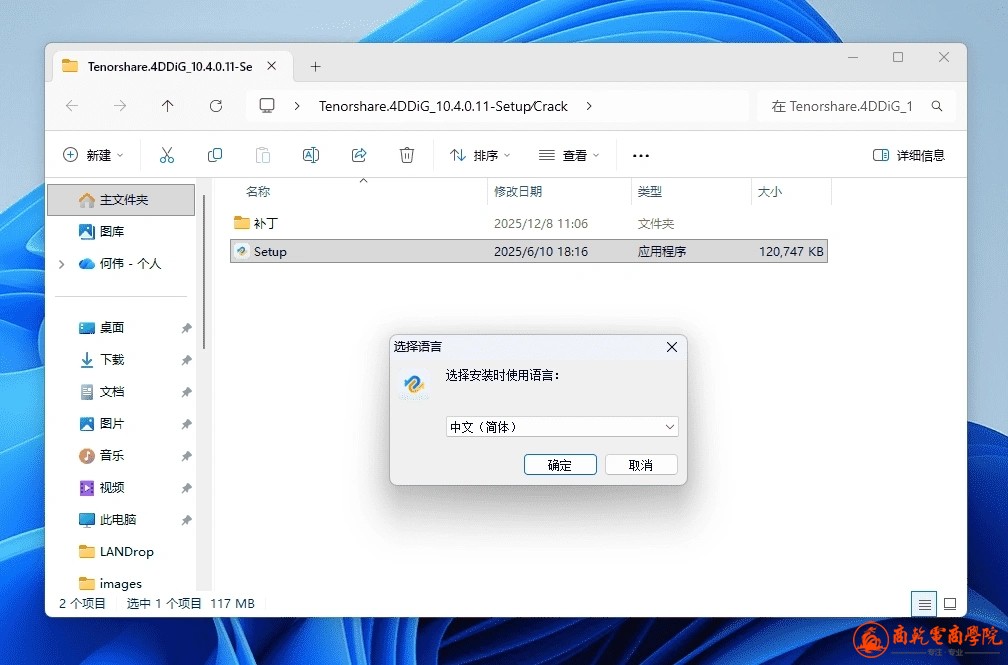Switch to large thumbnails view icon
The height and width of the screenshot is (665, 1008).
950,604
